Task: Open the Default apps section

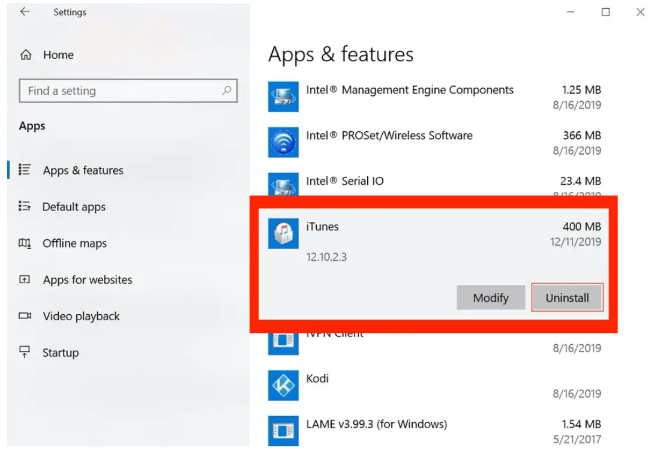Action: [x=73, y=207]
